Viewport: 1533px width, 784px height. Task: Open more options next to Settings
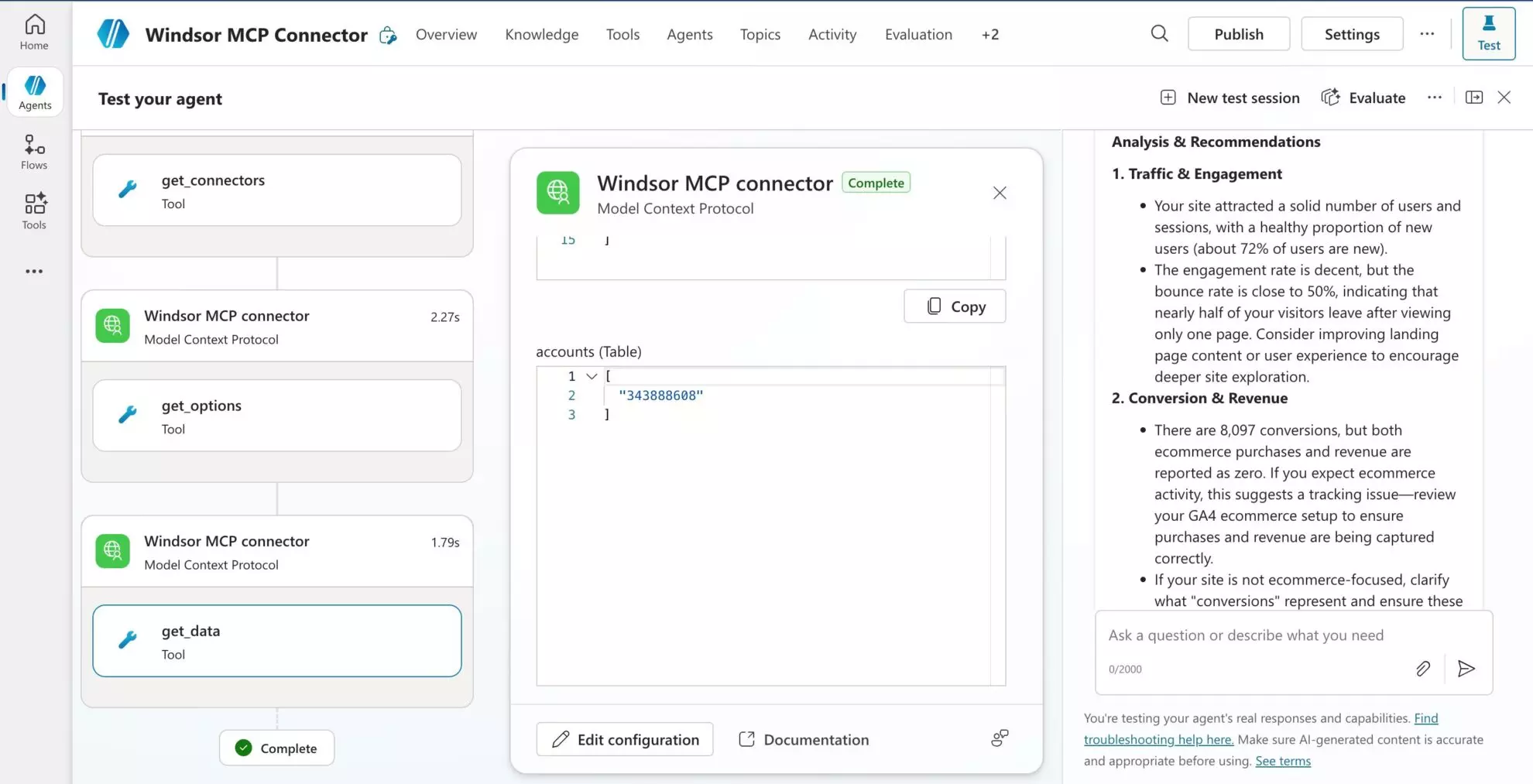[x=1427, y=34]
